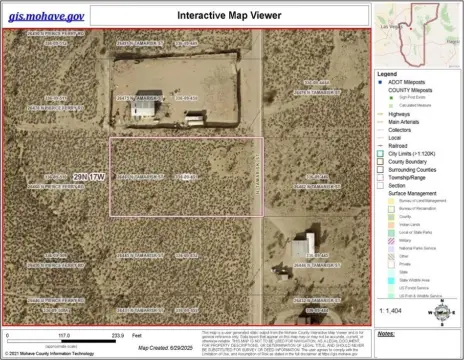
Task: Click the Calculated Measure legend symbol
Action: tap(391, 106)
